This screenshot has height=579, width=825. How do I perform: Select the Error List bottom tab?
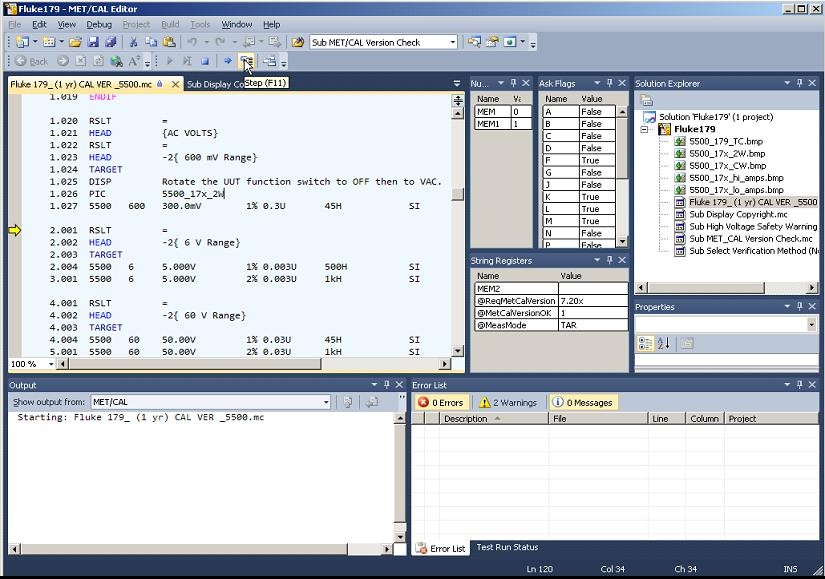pyautogui.click(x=441, y=548)
